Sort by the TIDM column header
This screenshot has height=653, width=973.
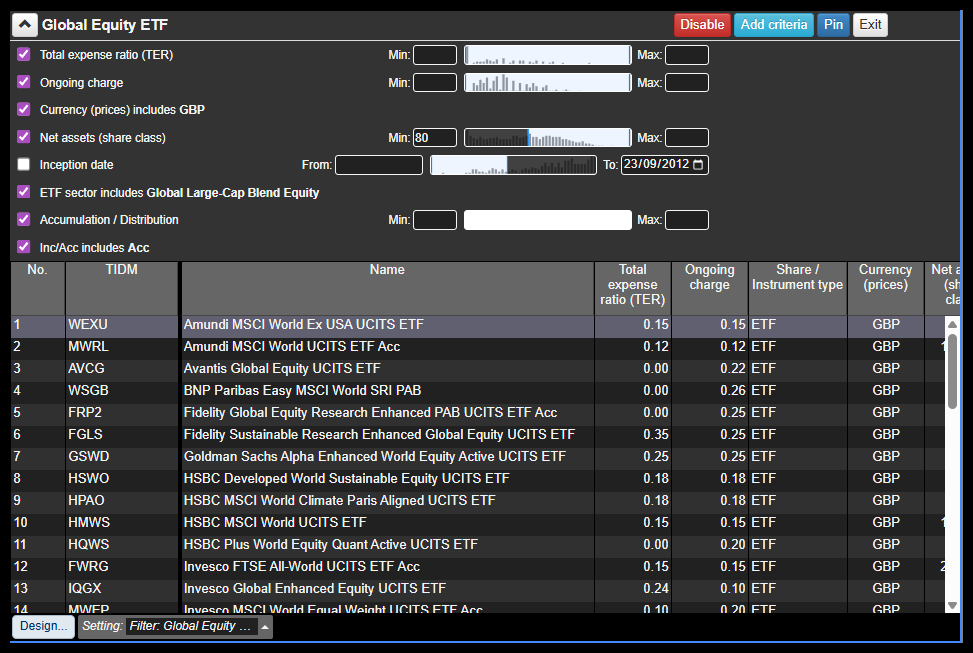pyautogui.click(x=121, y=270)
